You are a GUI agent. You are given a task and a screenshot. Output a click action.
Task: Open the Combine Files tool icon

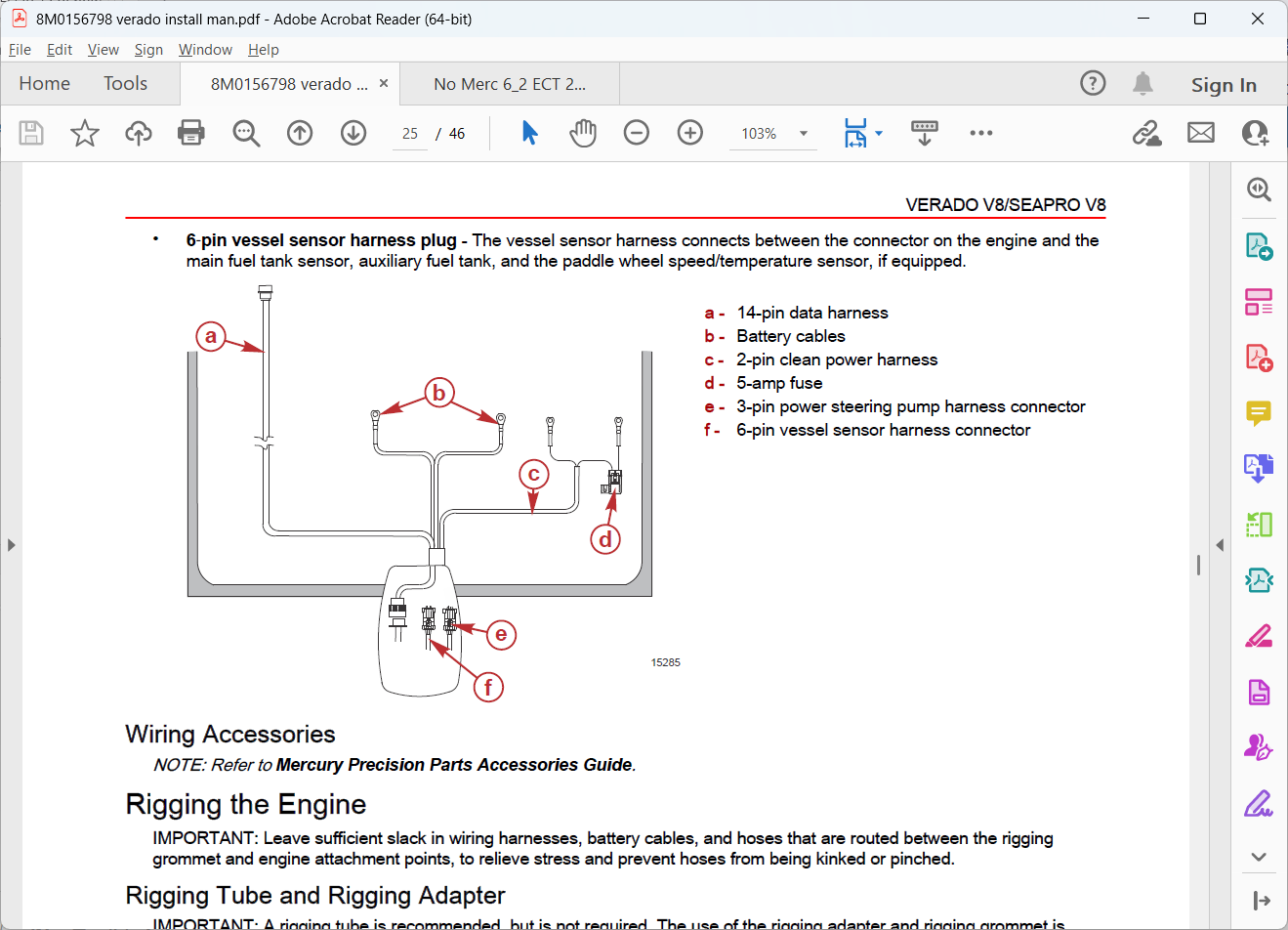tap(1259, 469)
